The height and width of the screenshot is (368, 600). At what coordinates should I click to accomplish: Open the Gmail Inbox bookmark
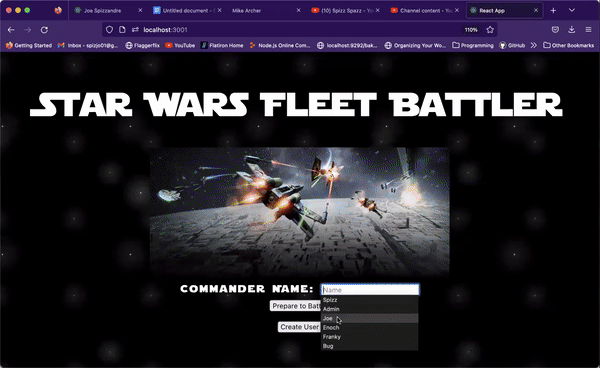coord(88,46)
